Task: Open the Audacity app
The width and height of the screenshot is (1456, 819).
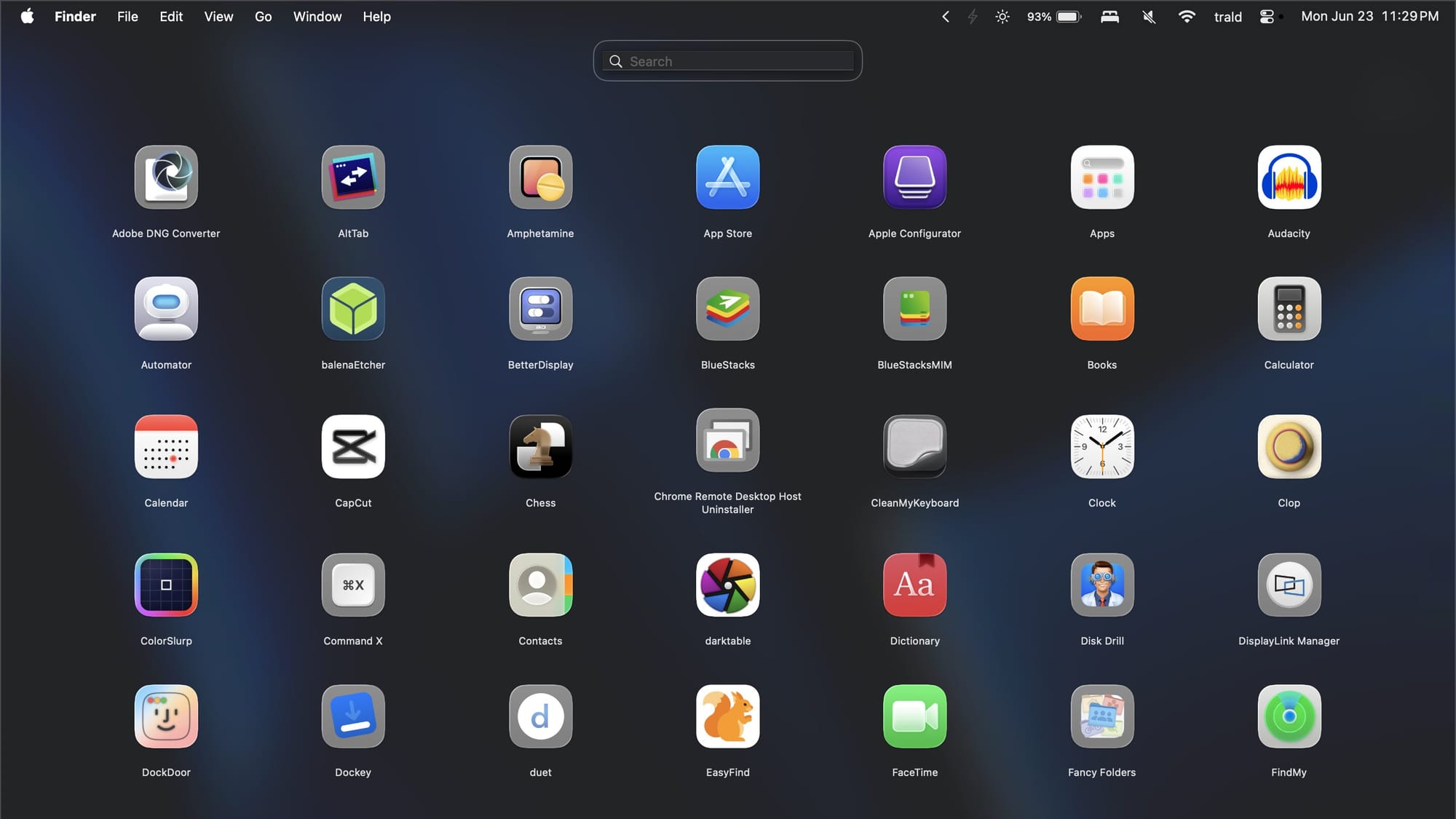Action: 1289,177
